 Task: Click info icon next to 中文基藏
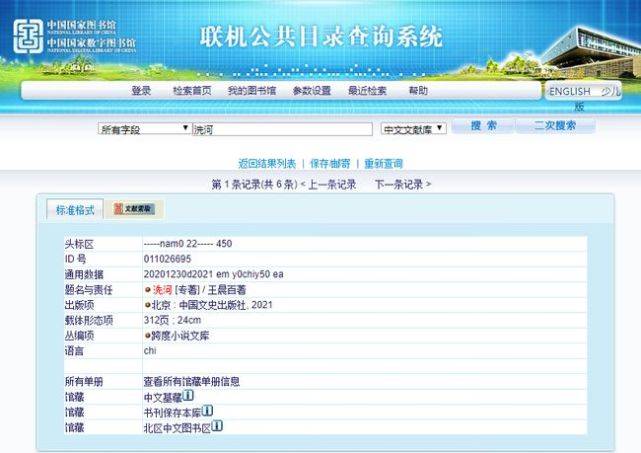[x=189, y=396]
